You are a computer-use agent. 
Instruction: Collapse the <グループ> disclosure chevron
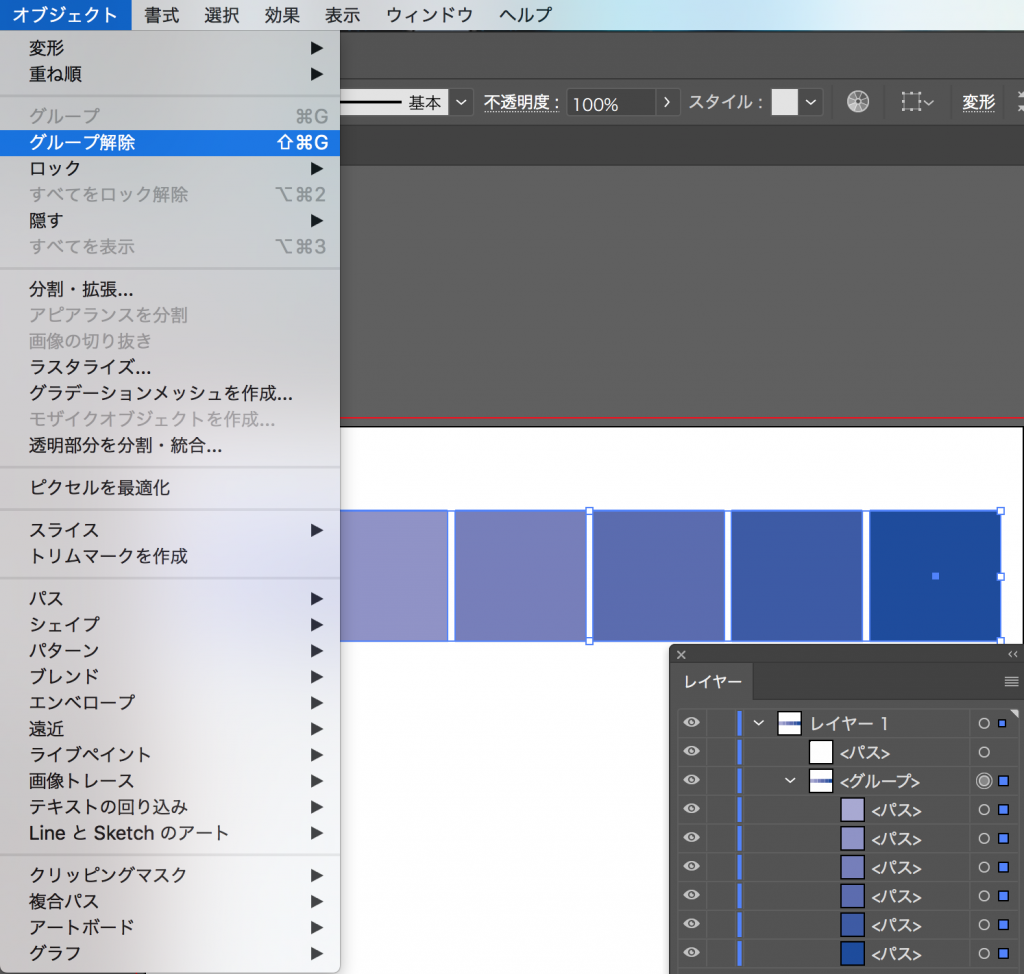click(x=790, y=781)
